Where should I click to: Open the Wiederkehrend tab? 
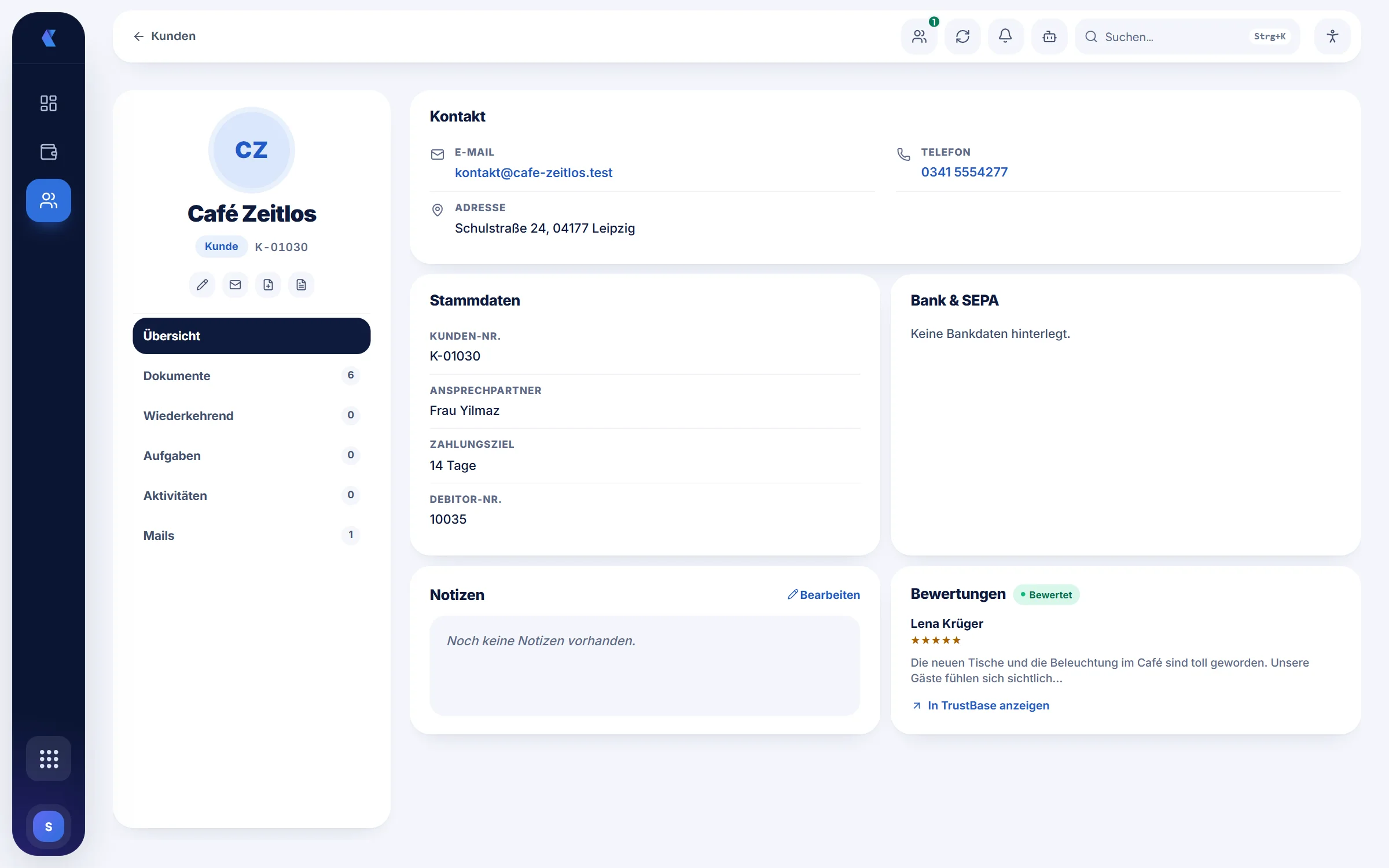[251, 415]
